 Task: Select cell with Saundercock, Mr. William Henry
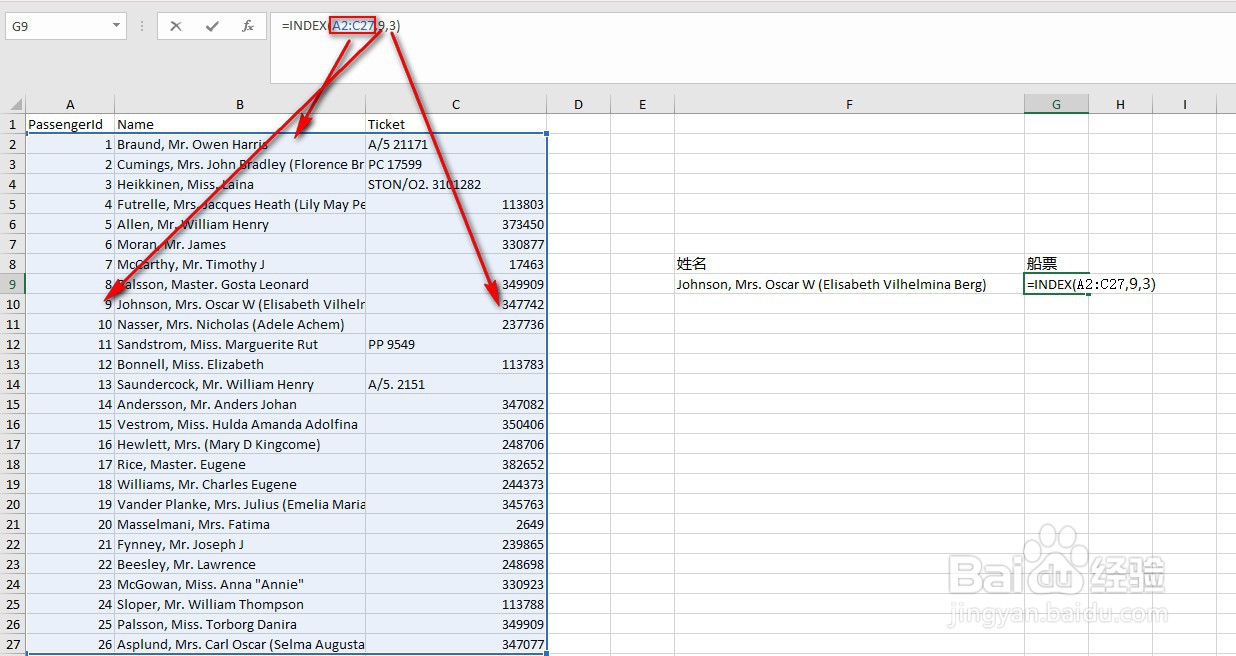[240, 384]
